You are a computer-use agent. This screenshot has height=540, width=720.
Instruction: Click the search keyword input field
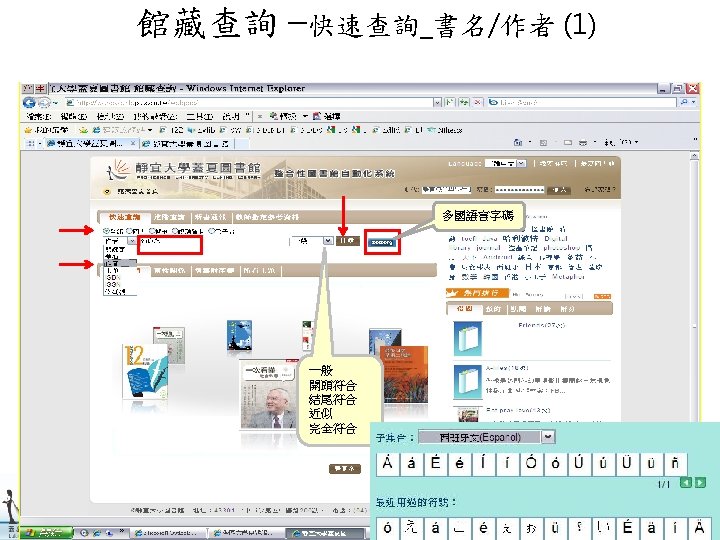[x=170, y=244]
